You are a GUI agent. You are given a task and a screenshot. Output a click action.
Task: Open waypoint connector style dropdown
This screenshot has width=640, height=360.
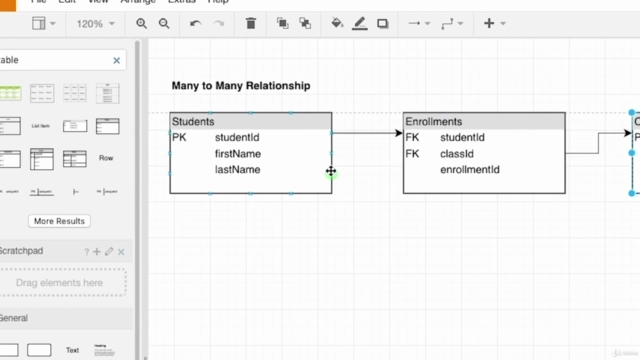click(x=452, y=24)
